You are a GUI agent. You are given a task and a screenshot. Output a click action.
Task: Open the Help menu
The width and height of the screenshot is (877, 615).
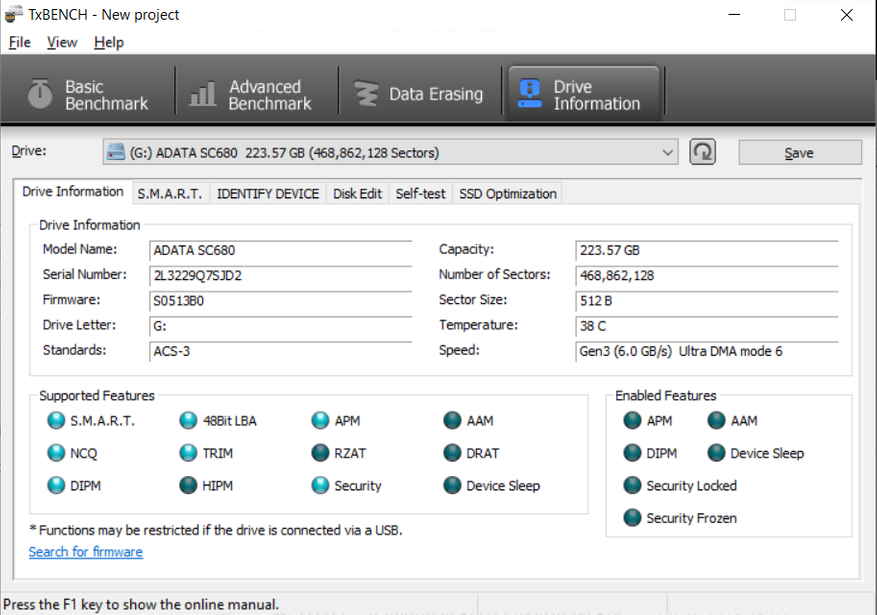(109, 42)
